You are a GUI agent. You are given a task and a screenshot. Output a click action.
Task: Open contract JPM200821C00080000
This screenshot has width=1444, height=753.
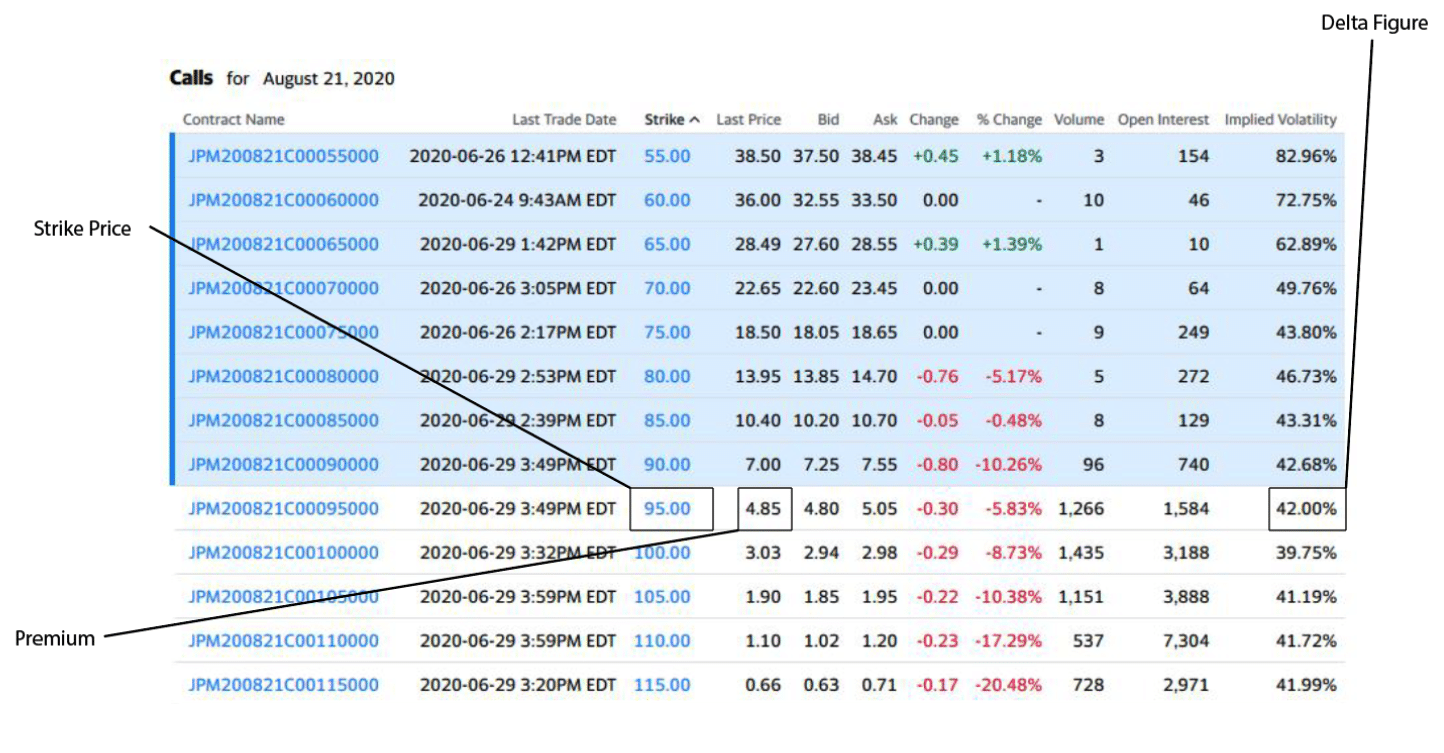point(284,376)
